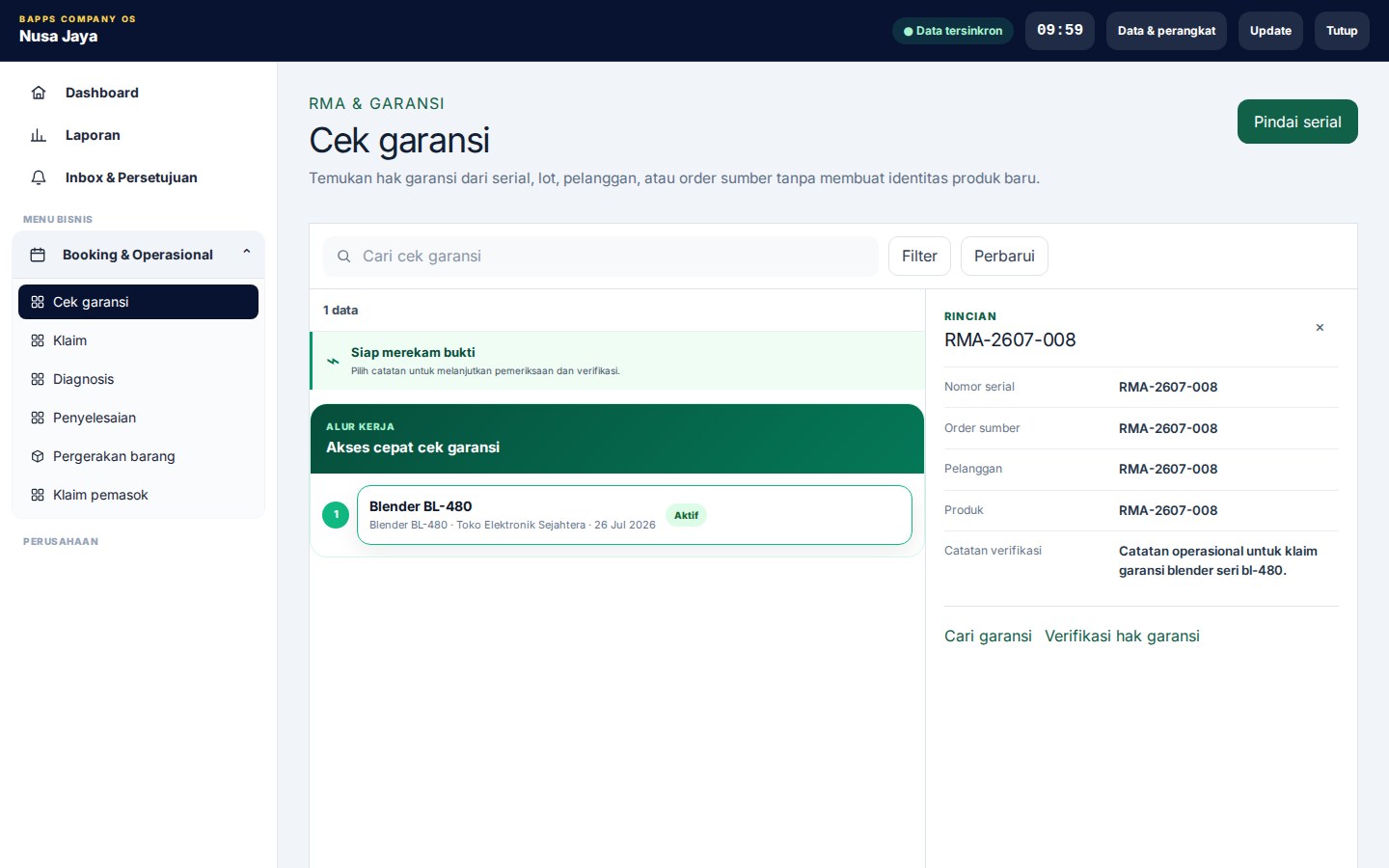Viewport: 1389px width, 868px height.
Task: Open Klaim pemasok
Action: point(138,495)
